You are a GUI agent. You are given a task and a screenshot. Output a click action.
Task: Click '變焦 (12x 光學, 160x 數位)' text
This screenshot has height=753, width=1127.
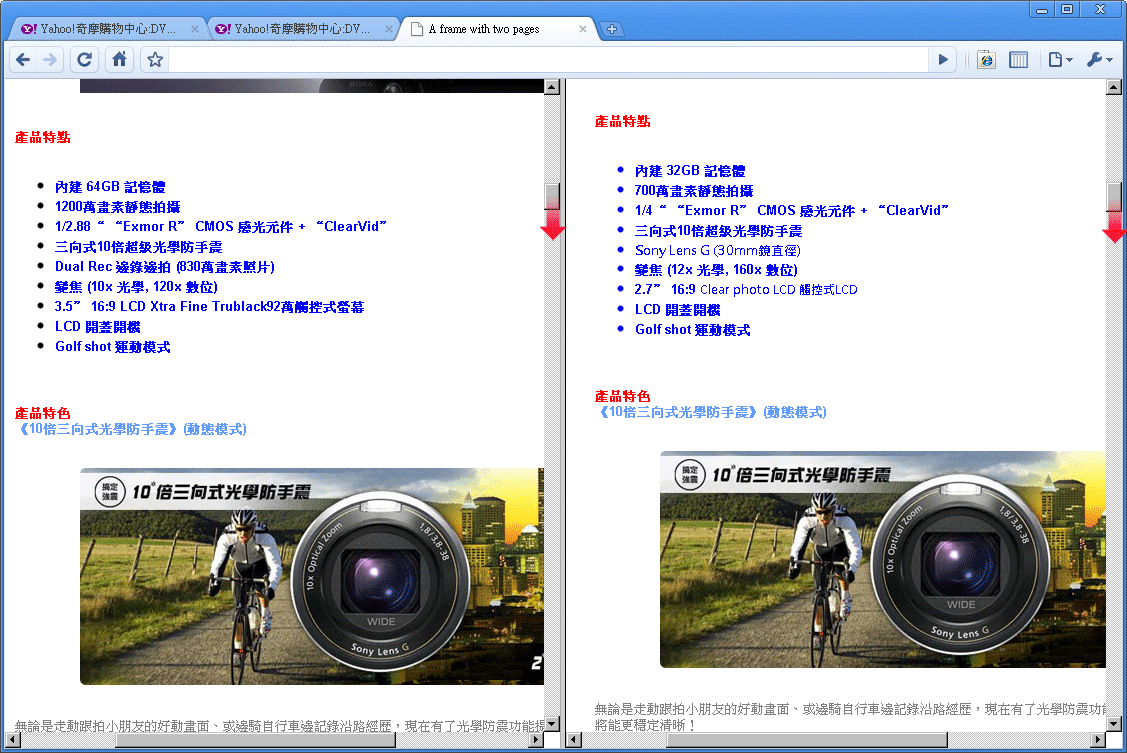click(x=716, y=270)
